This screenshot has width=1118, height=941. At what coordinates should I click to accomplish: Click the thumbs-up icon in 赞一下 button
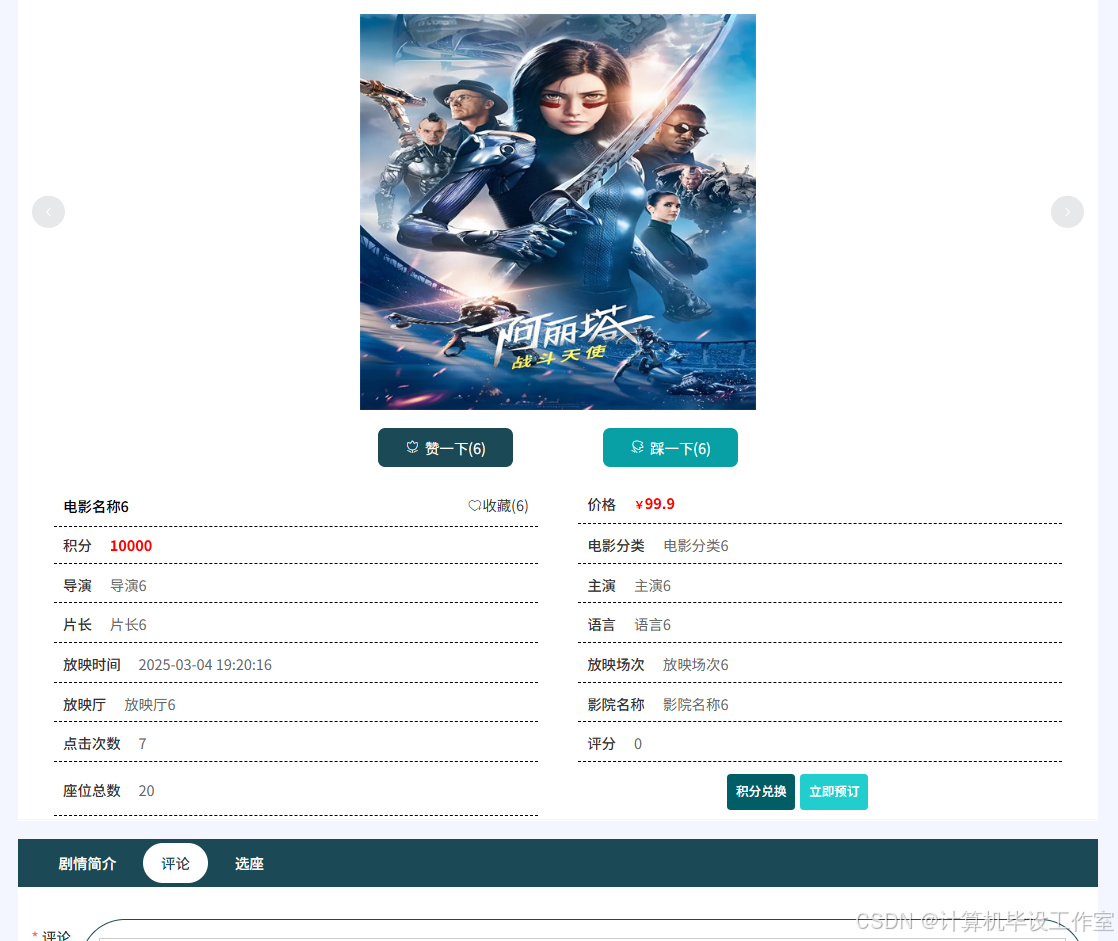pyautogui.click(x=412, y=447)
